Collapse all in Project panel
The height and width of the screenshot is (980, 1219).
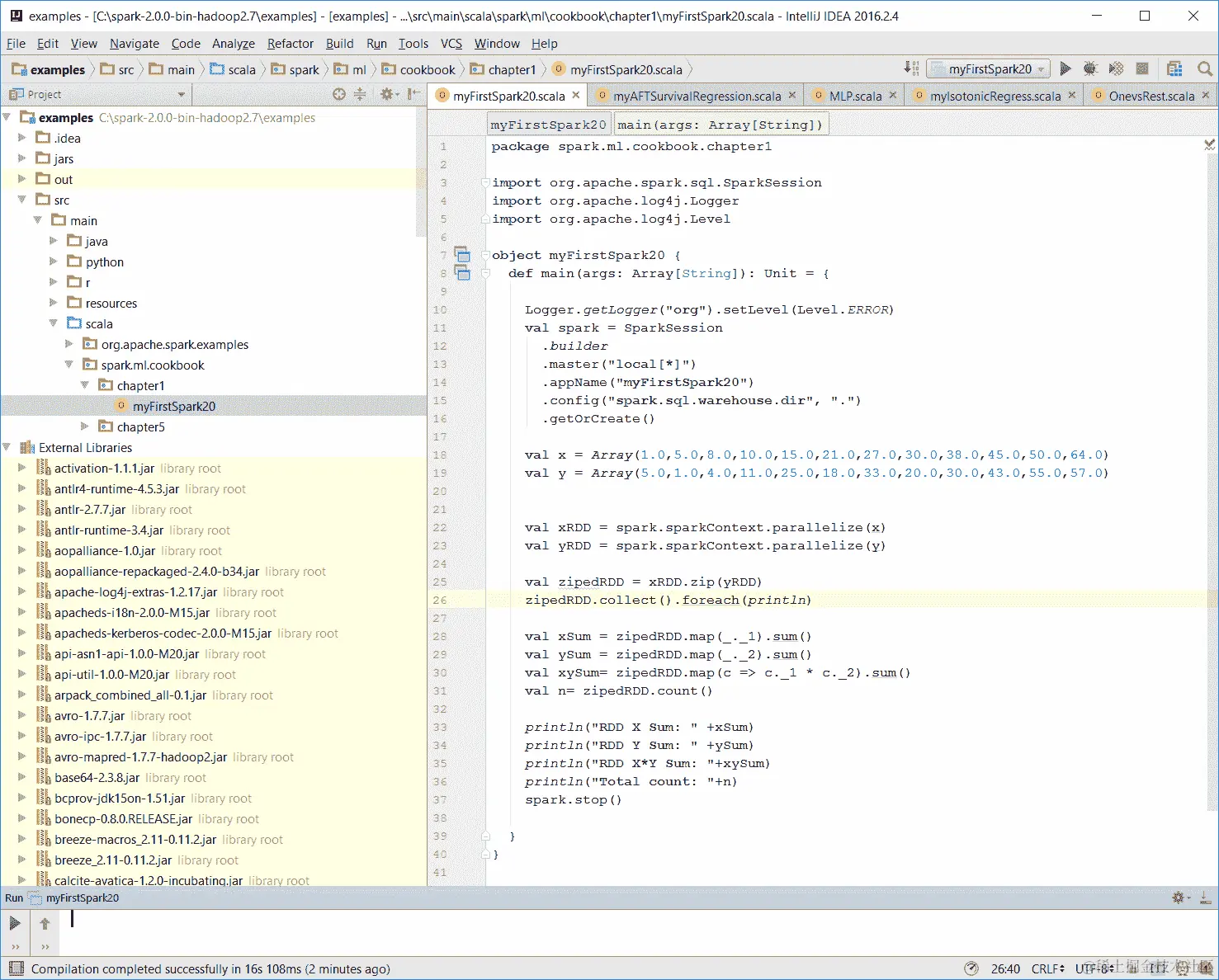coord(360,94)
